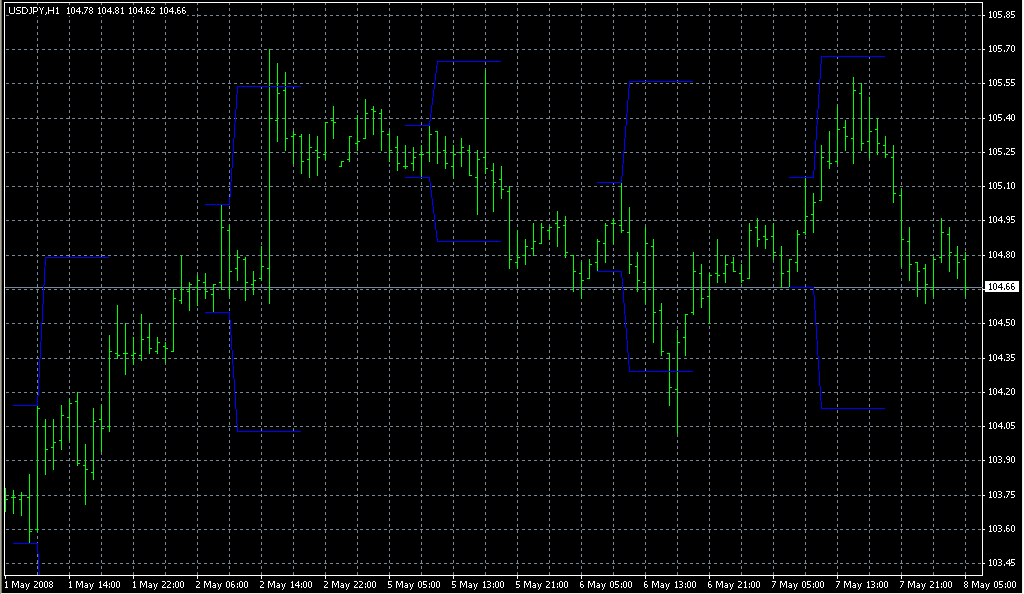Screen dimensions: 1024x594
Task: Click the 104.80 price axis label
Action: tap(1001, 255)
